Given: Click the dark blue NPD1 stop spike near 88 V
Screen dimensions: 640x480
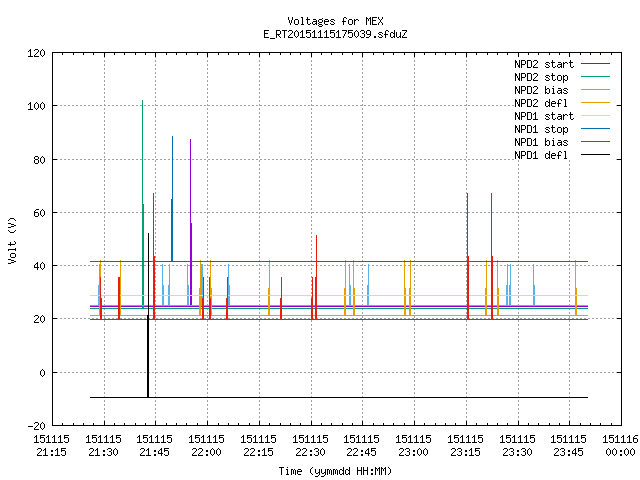Looking at the screenshot, I should tap(172, 198).
